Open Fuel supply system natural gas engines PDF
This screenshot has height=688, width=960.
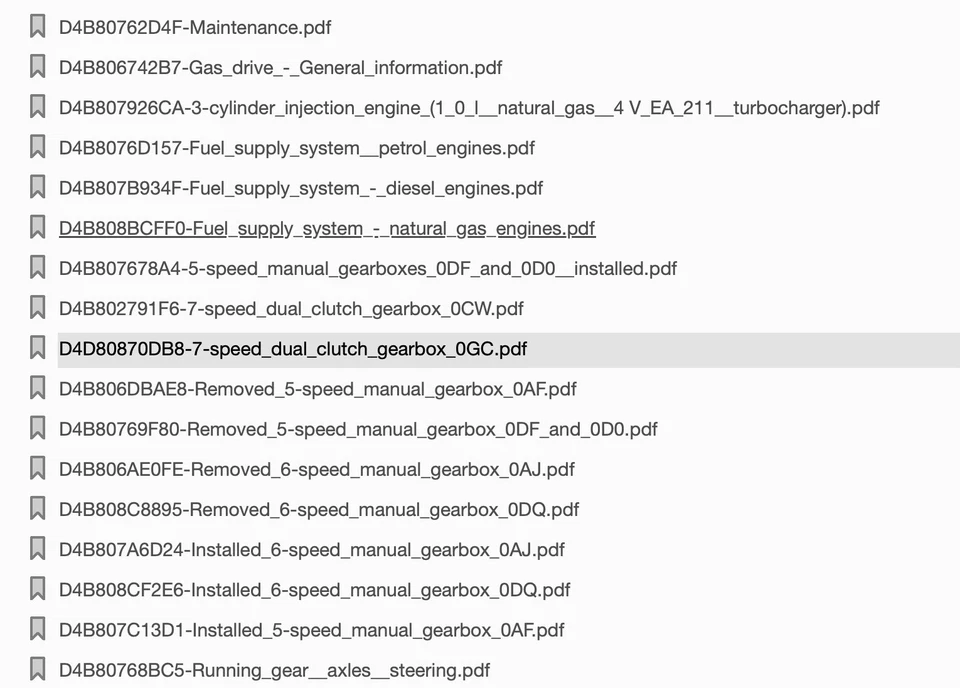pos(327,229)
